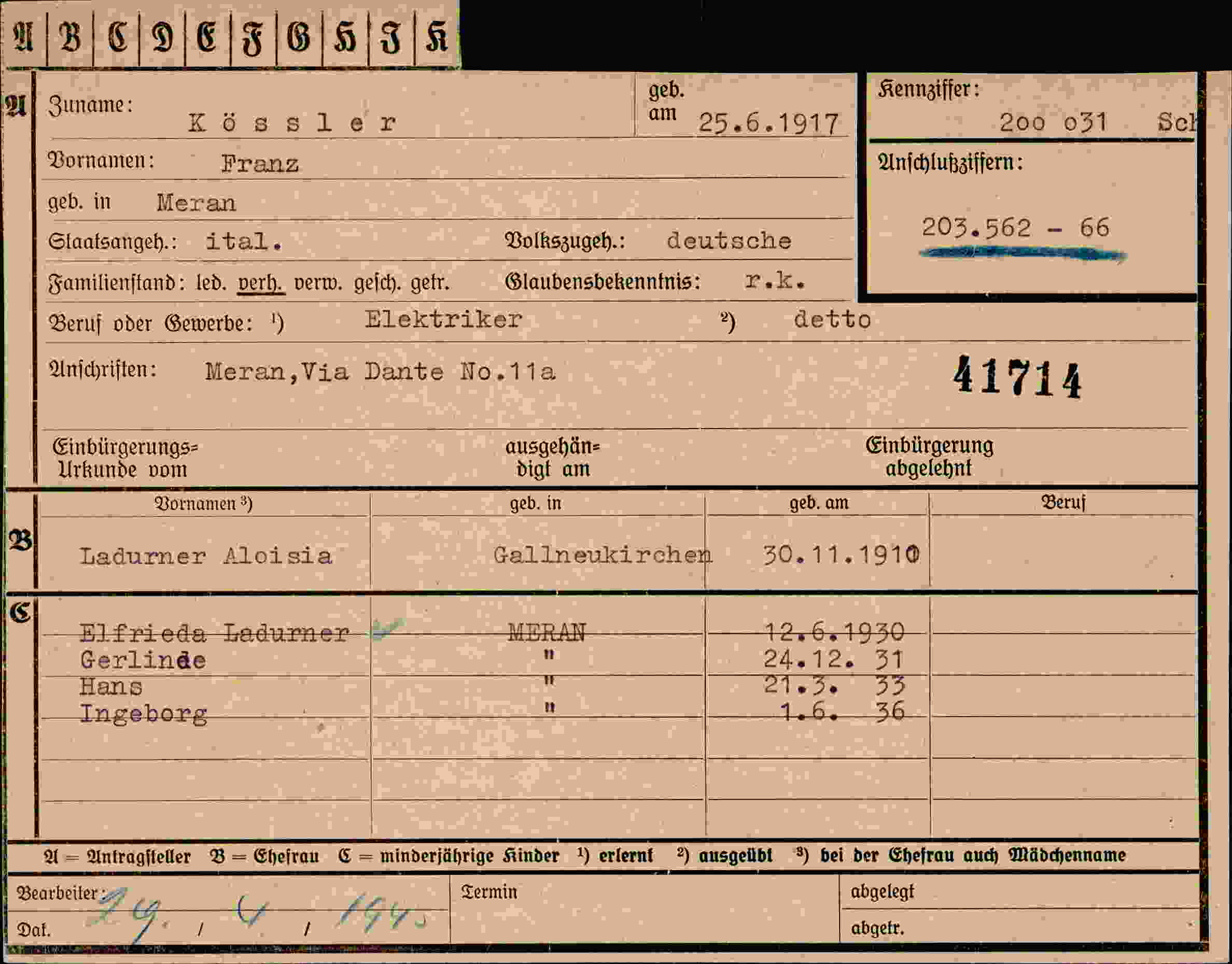The height and width of the screenshot is (964, 1232).
Task: Click the 'Volkszugeh.:' label
Action: point(565,242)
